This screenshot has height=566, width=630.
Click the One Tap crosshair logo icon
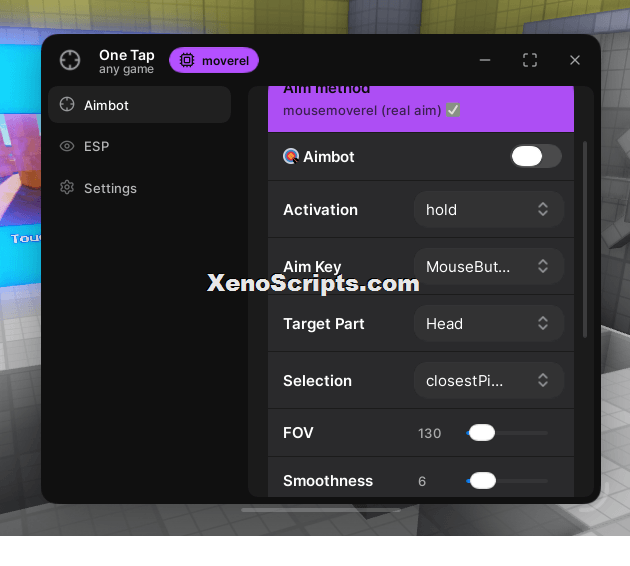click(x=70, y=60)
